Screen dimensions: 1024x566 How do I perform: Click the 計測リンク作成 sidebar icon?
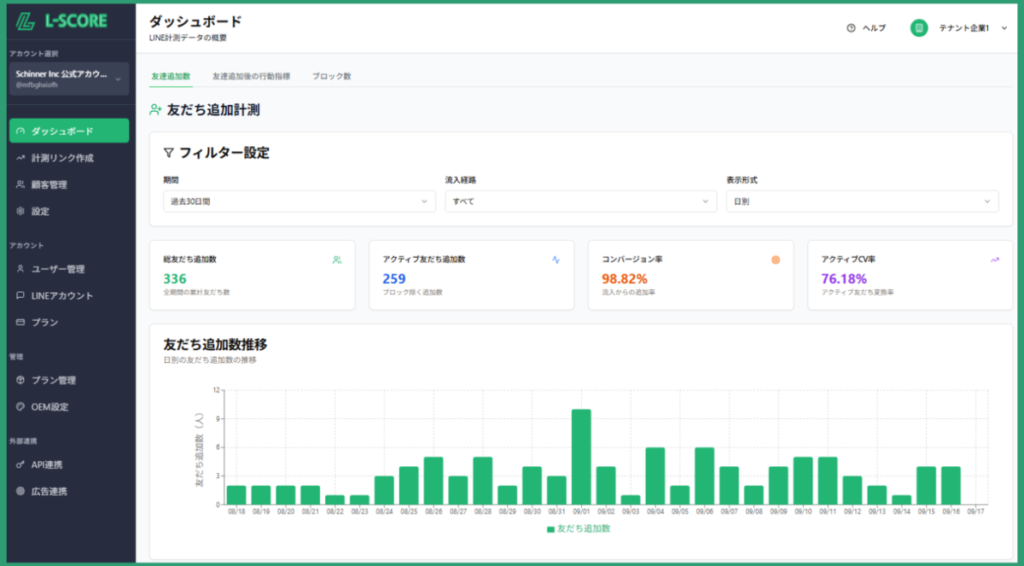pos(21,158)
